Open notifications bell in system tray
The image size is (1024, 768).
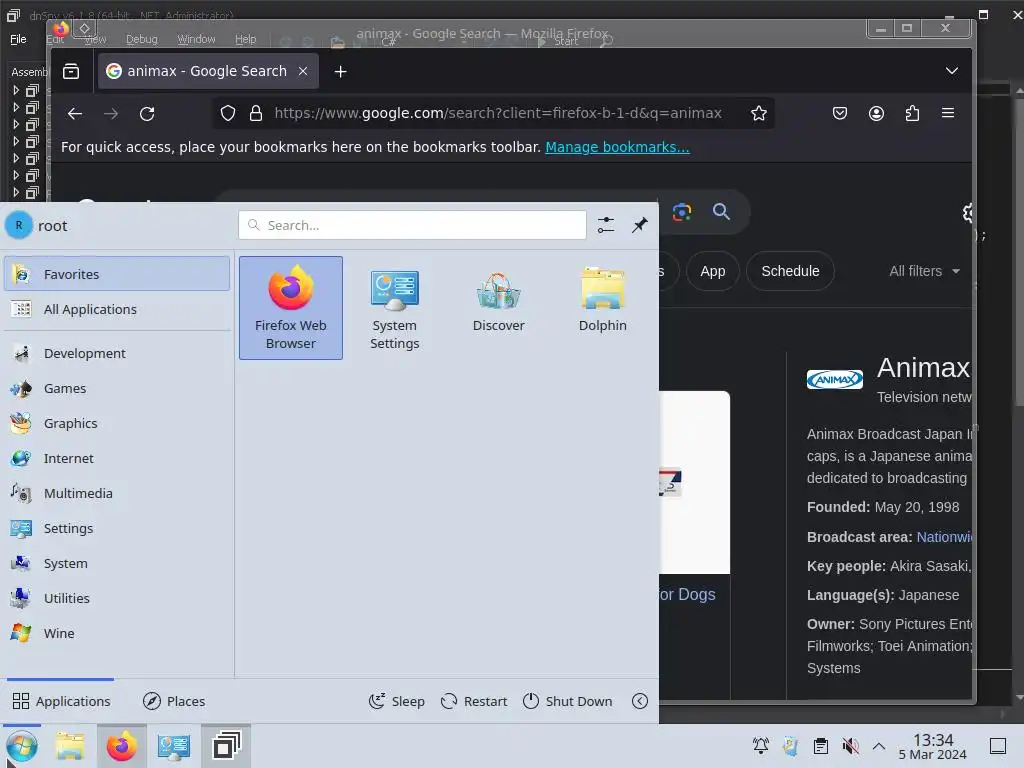point(761,746)
